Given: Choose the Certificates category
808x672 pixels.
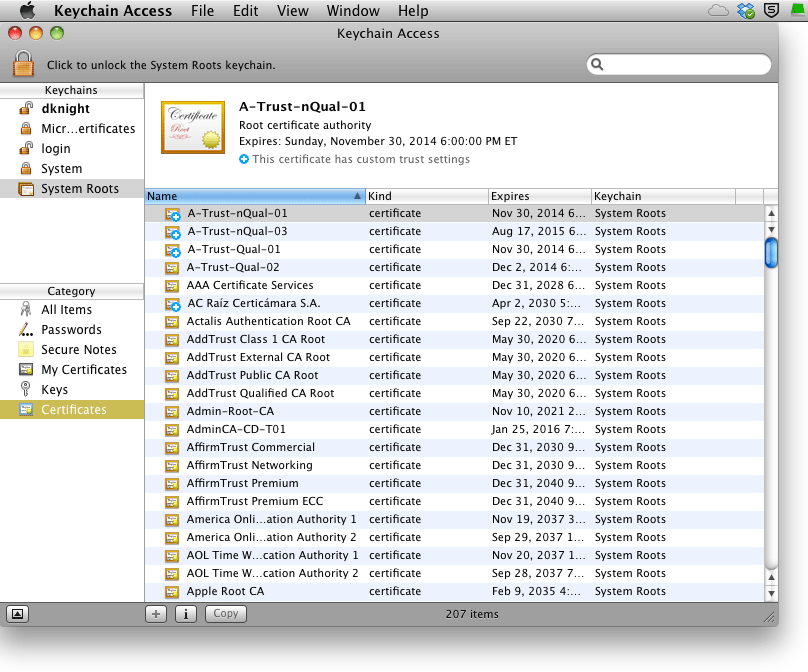Looking at the screenshot, I should tap(72, 410).
